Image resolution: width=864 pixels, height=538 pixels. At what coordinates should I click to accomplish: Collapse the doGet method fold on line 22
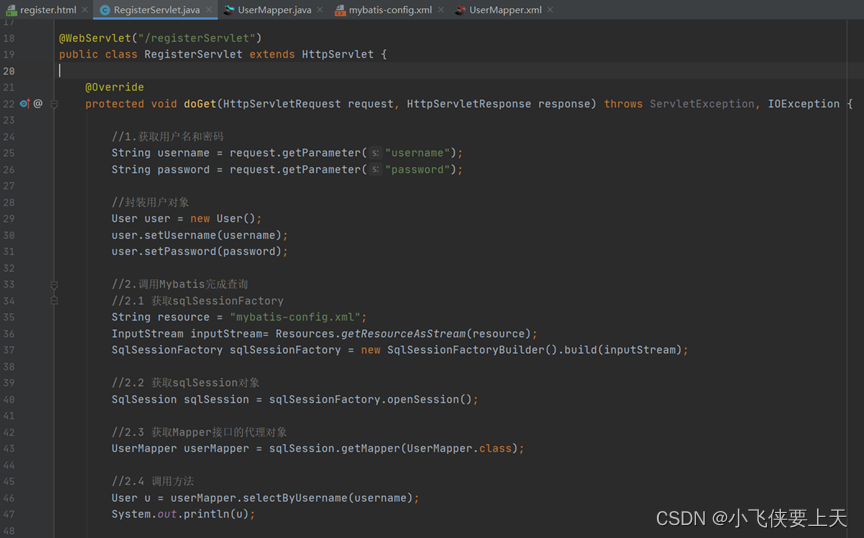click(54, 104)
